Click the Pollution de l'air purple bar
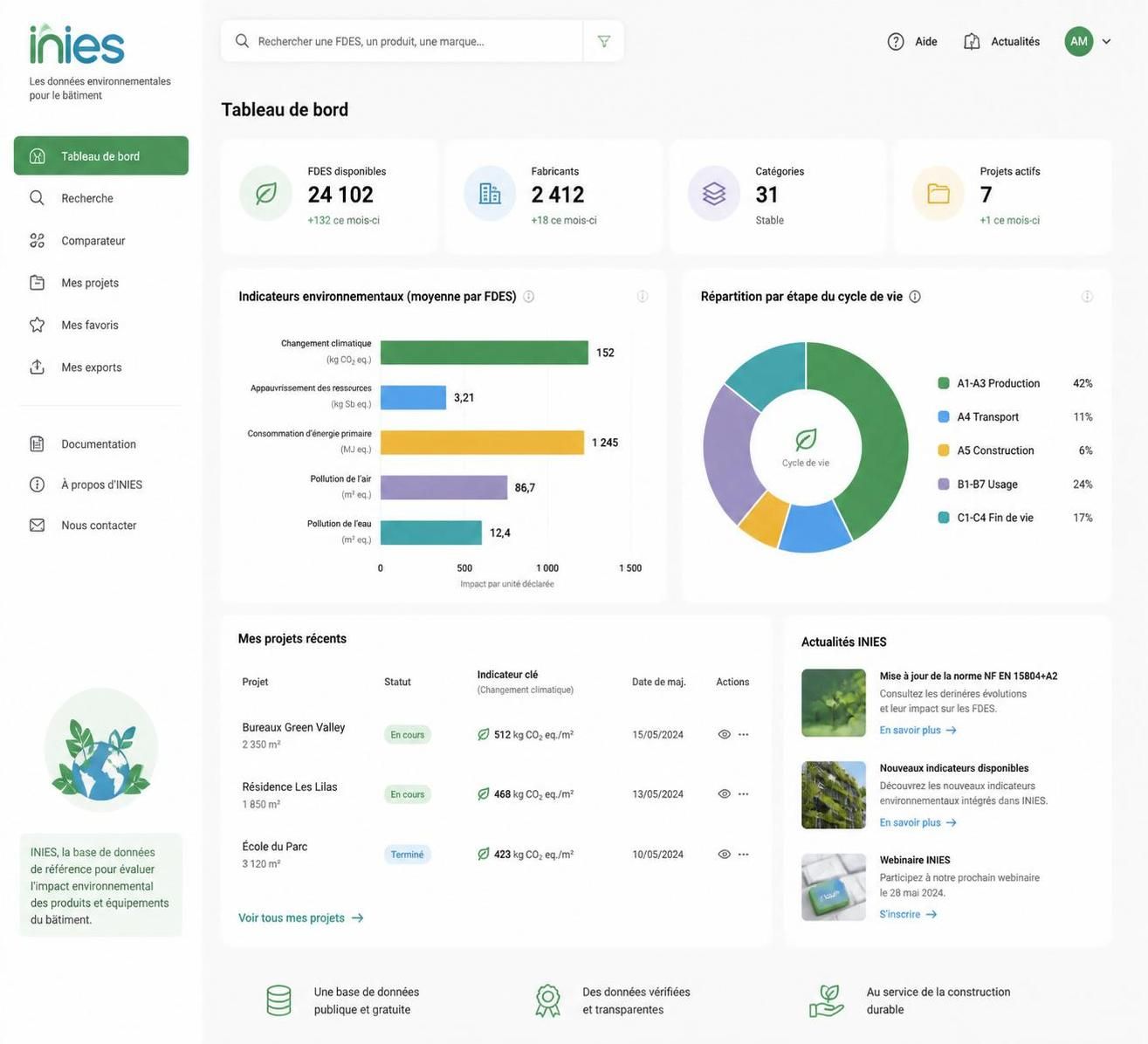 443,488
